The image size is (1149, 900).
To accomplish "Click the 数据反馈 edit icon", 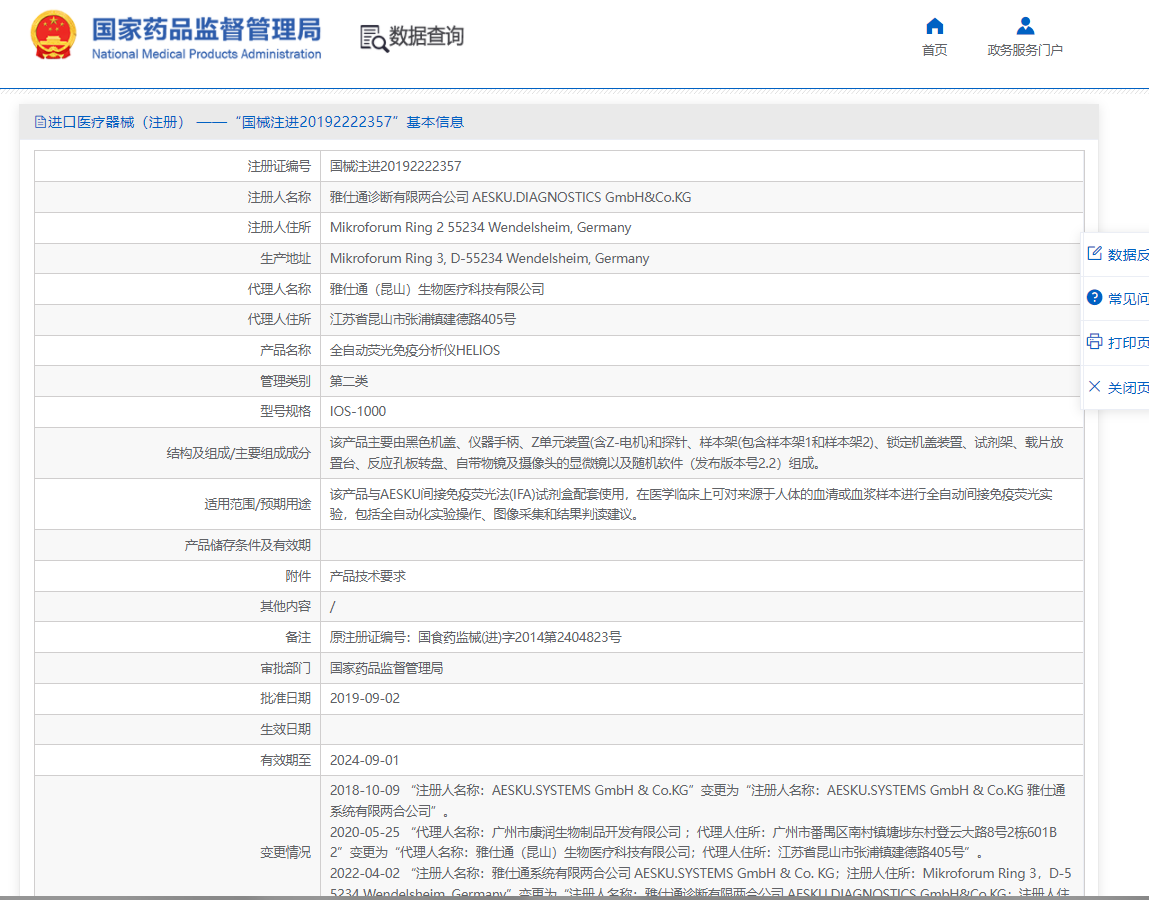I will 1095,254.
